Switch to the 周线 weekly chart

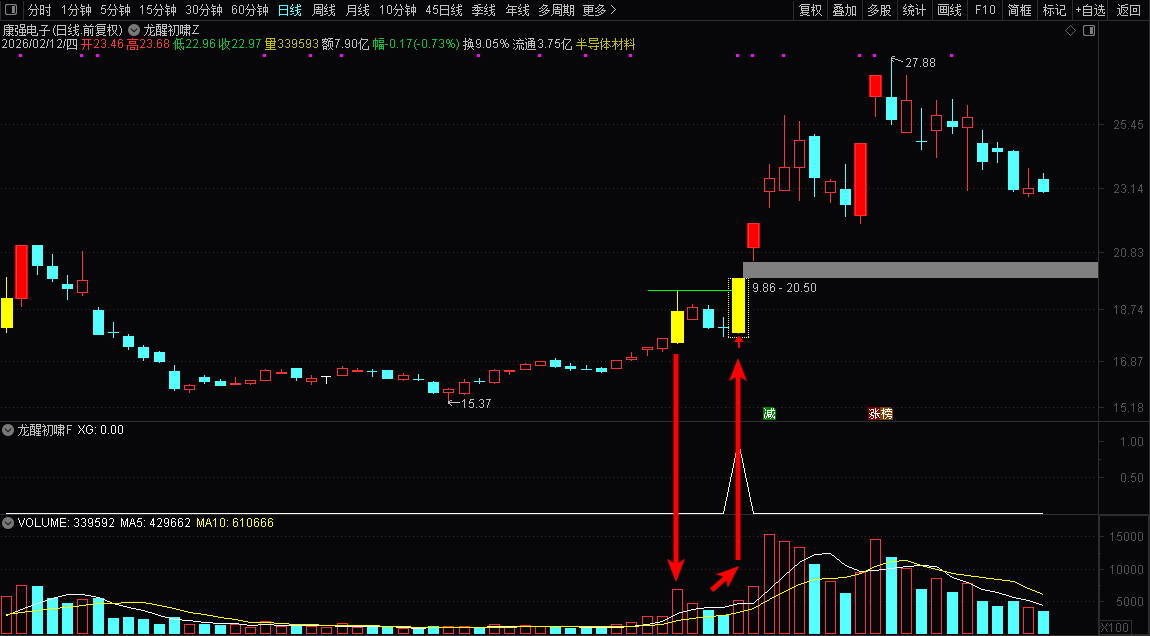(x=323, y=10)
